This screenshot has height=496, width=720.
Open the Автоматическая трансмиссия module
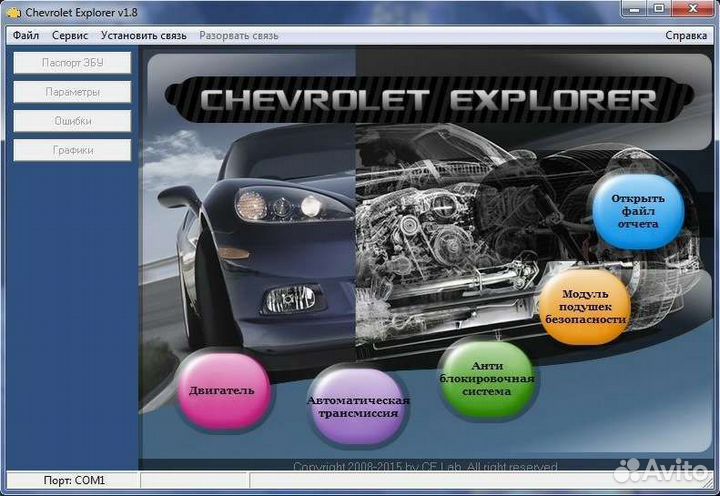[x=358, y=406]
